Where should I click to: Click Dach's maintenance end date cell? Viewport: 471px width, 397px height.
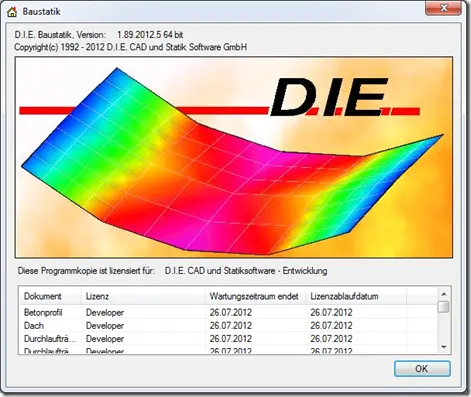pos(231,326)
